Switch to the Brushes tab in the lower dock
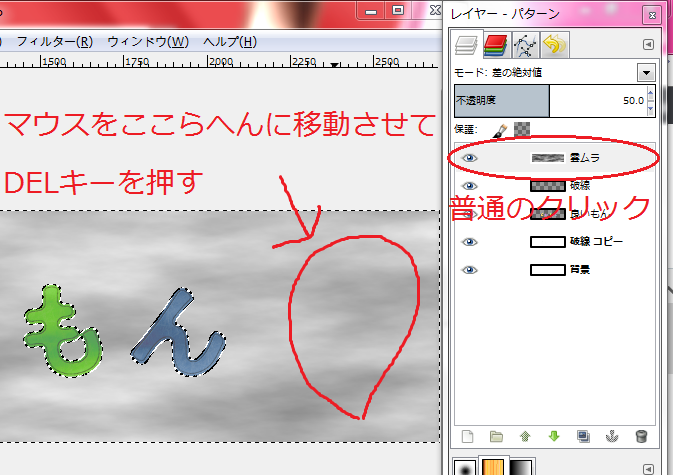 465,467
